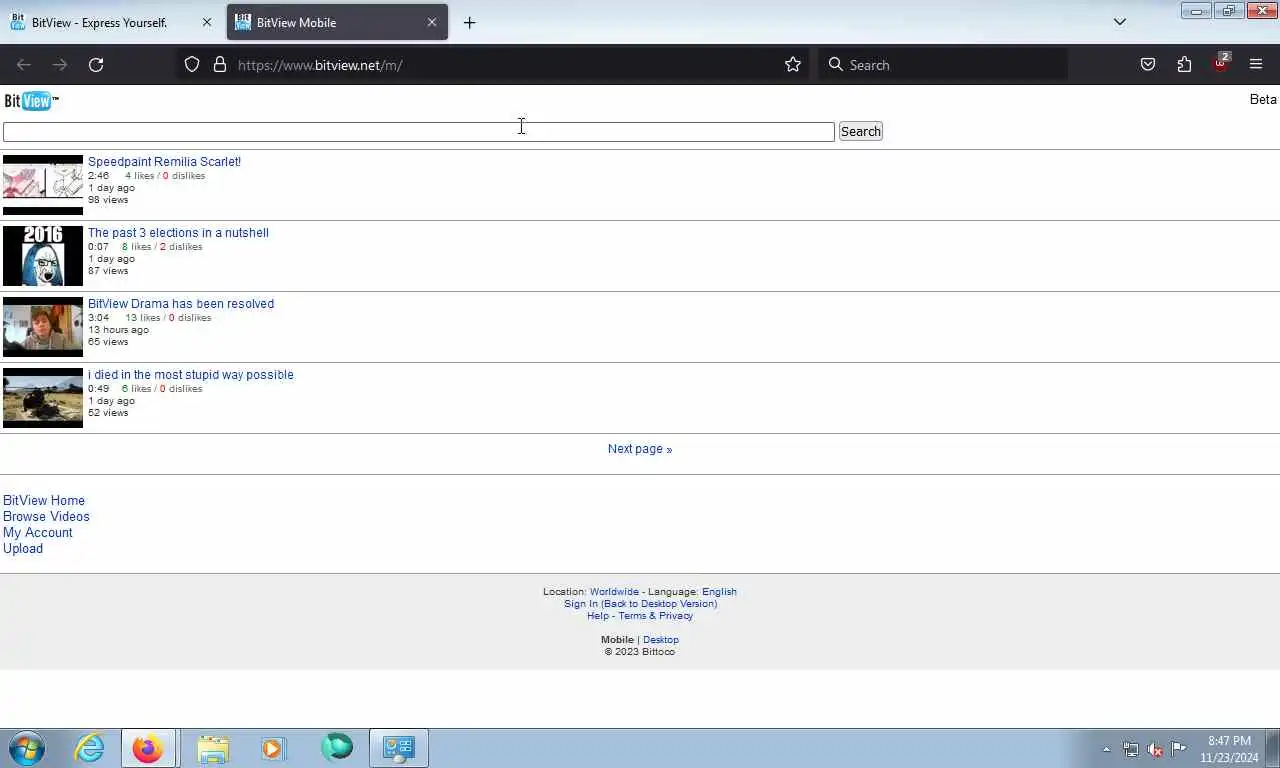Reload the page with the refresh icon

[96, 65]
